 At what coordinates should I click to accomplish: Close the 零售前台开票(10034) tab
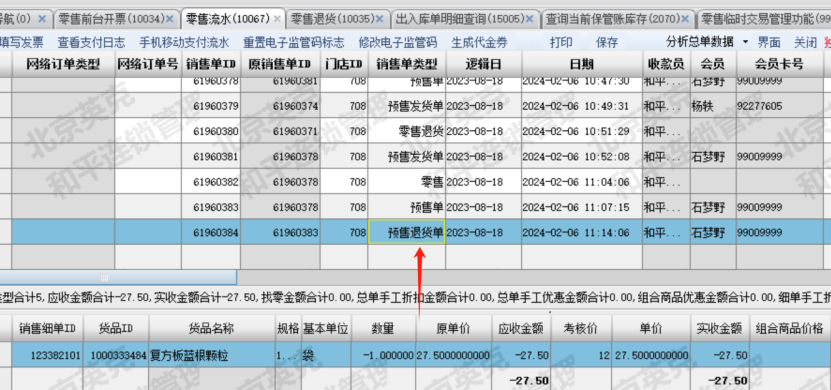170,20
